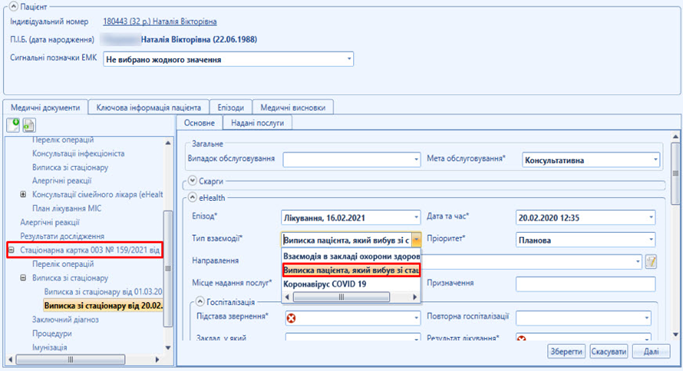Image resolution: width=683 pixels, height=371 pixels.
Task: Open Пріоритет dropdown
Action: [651, 239]
